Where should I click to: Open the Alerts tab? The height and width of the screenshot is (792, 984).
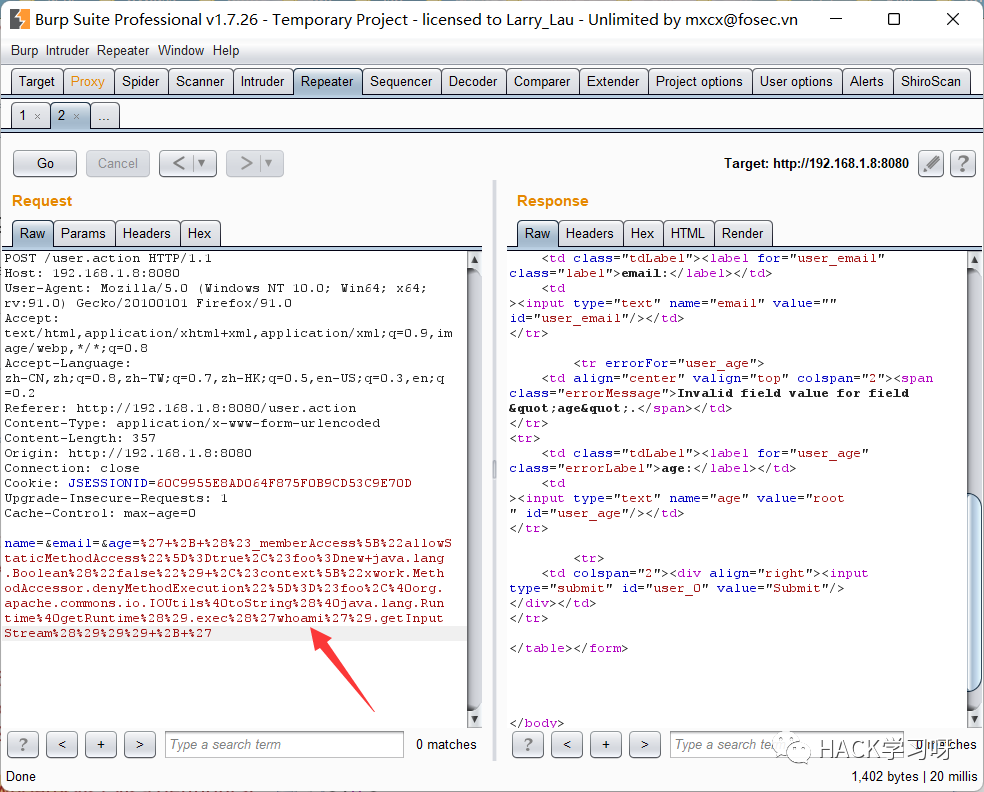click(867, 82)
